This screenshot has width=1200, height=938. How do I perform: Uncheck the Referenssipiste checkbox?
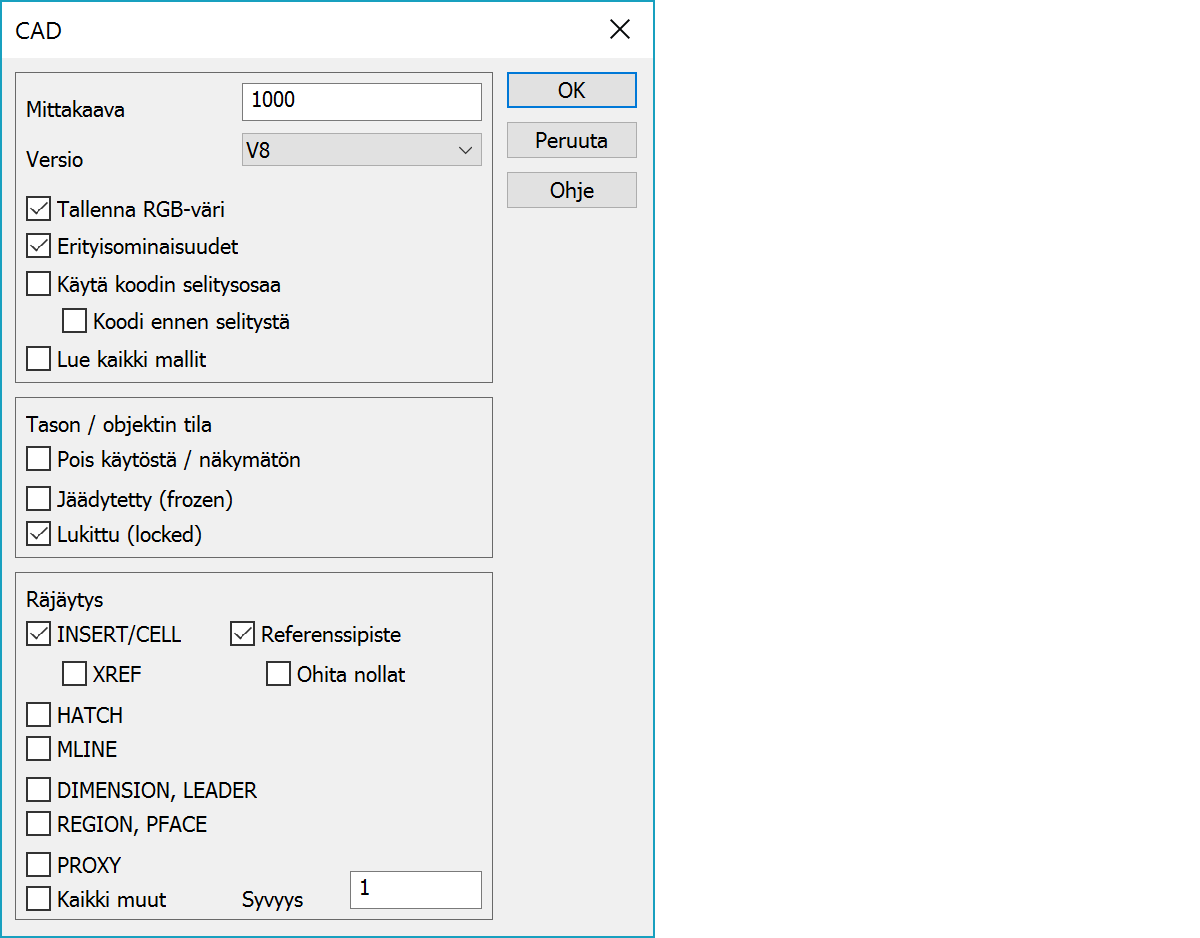(x=243, y=634)
